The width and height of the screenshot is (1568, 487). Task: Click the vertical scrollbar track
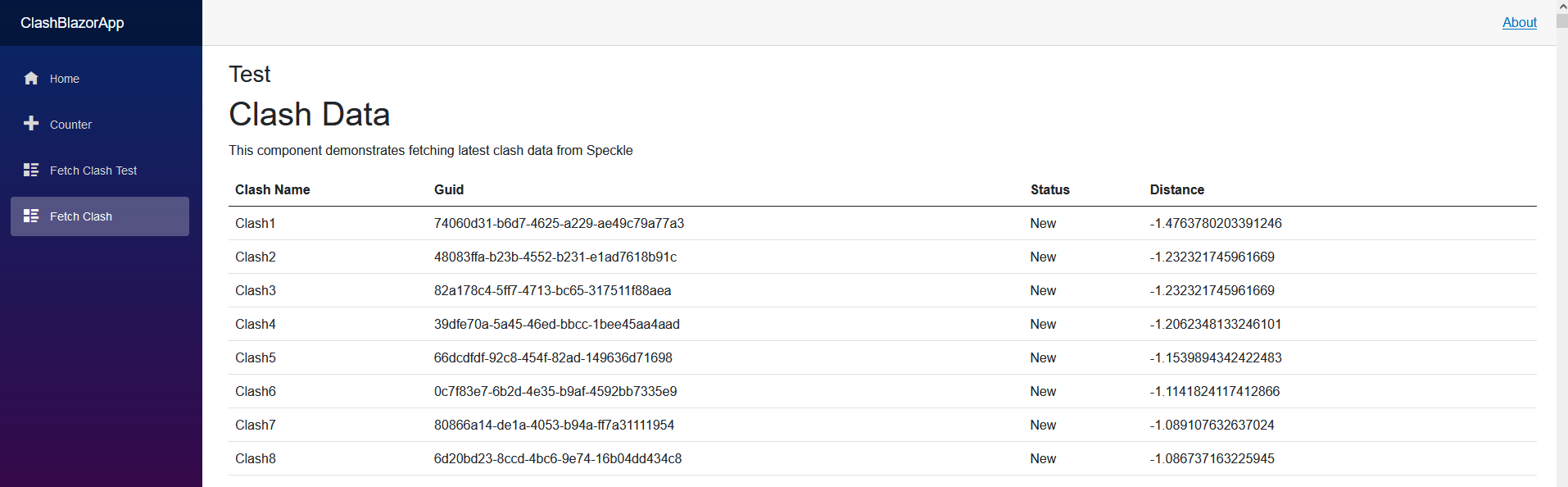tap(1561, 246)
